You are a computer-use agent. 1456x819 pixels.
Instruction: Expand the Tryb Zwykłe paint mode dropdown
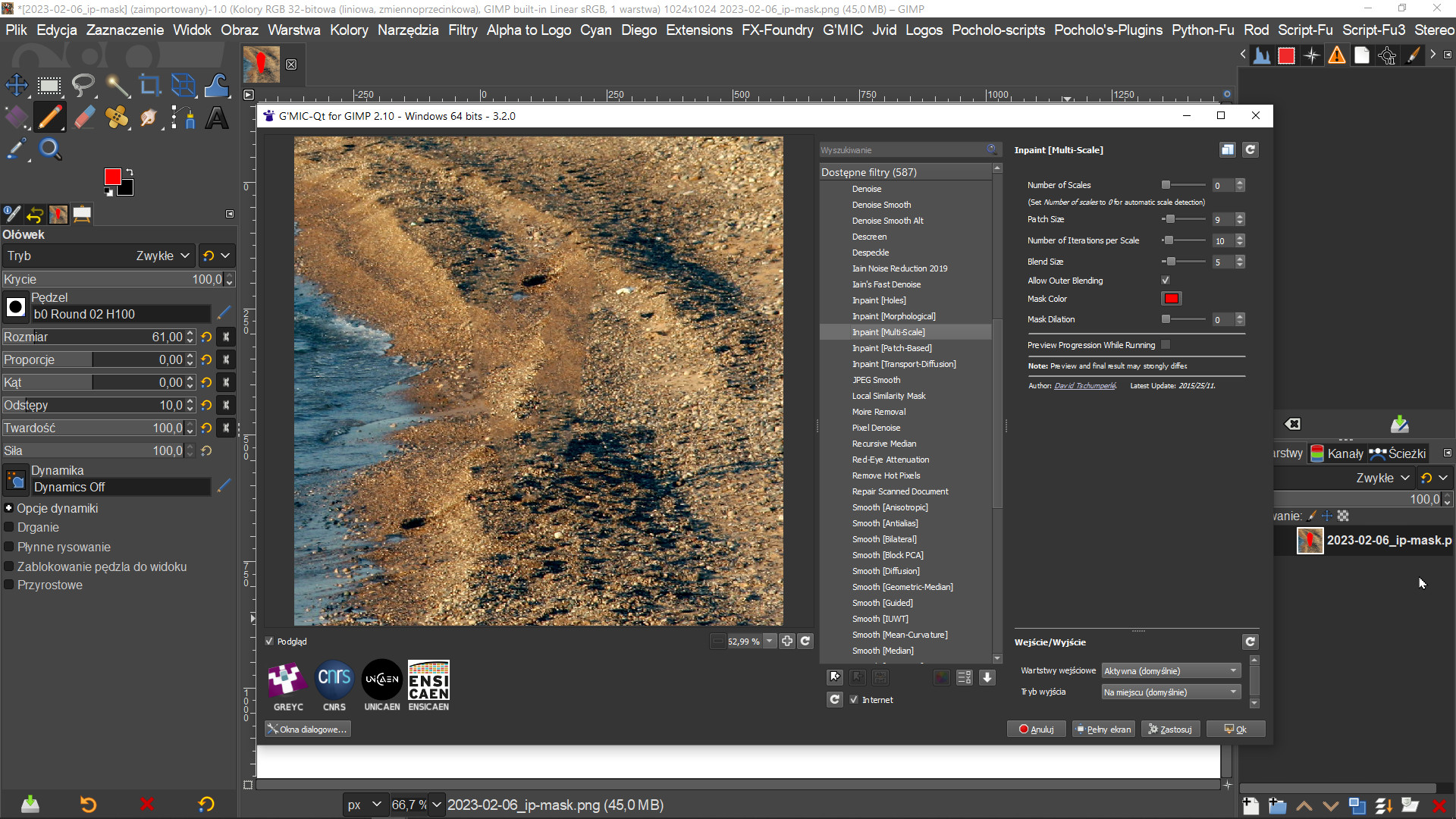pyautogui.click(x=162, y=256)
